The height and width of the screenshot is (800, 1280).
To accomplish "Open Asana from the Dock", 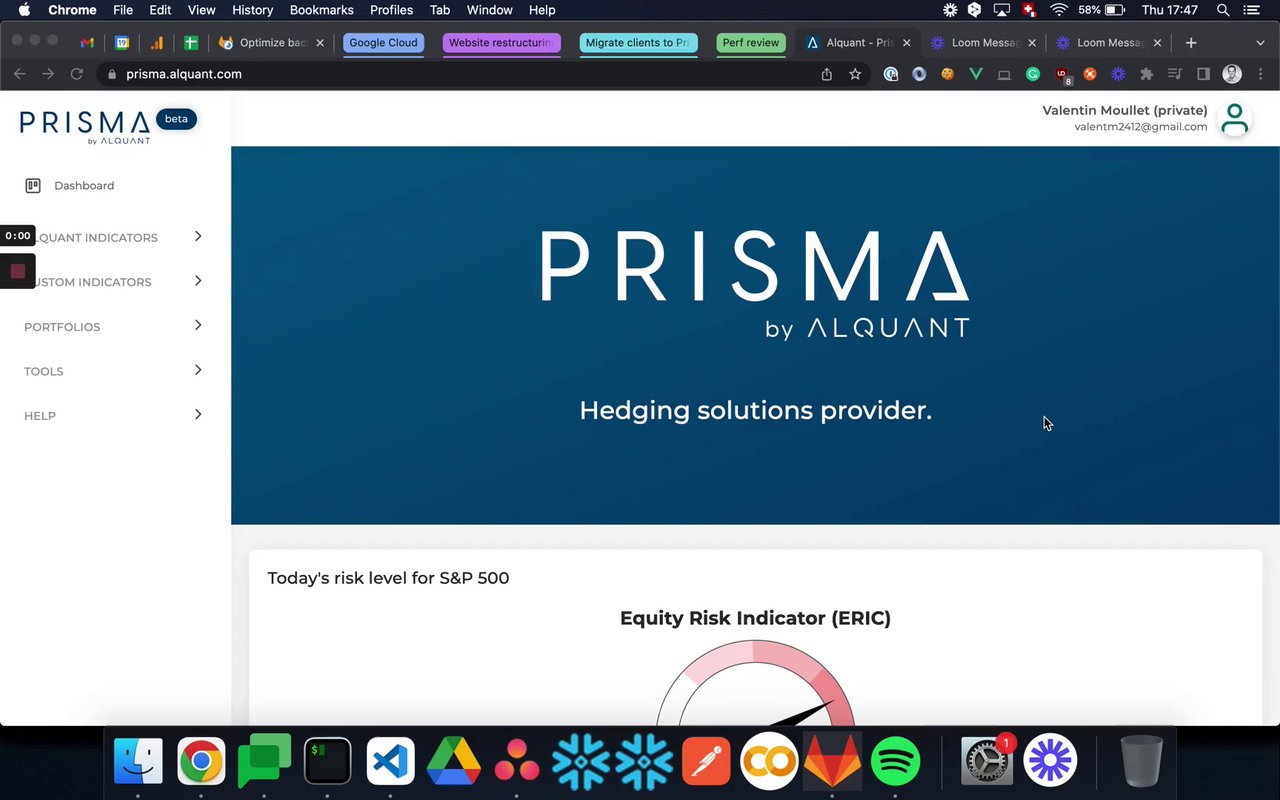I will [517, 761].
